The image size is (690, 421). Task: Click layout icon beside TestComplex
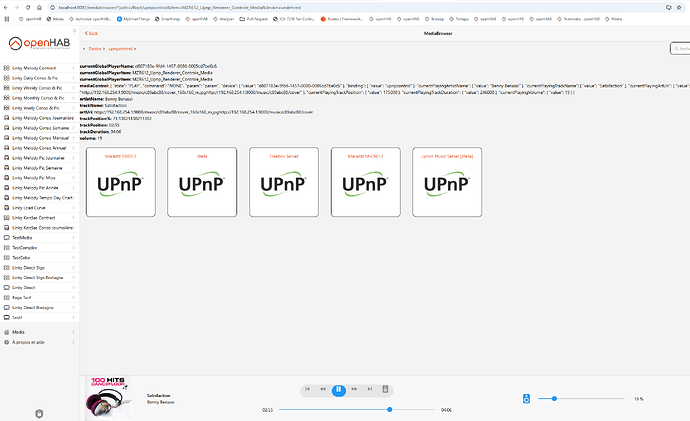coord(7,248)
